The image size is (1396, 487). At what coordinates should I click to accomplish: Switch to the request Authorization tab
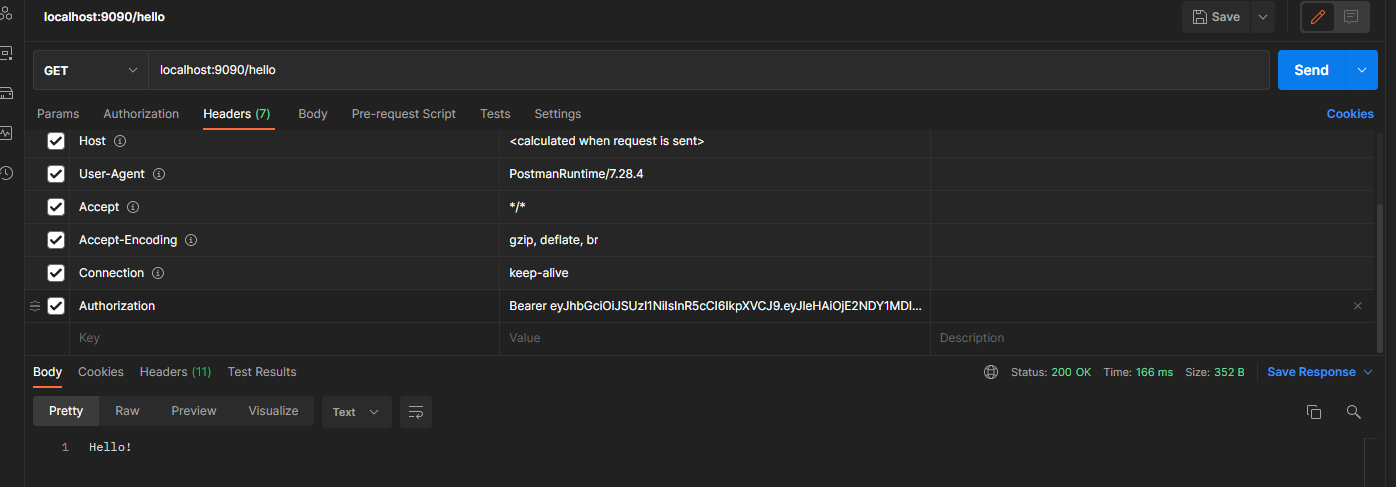tap(141, 114)
